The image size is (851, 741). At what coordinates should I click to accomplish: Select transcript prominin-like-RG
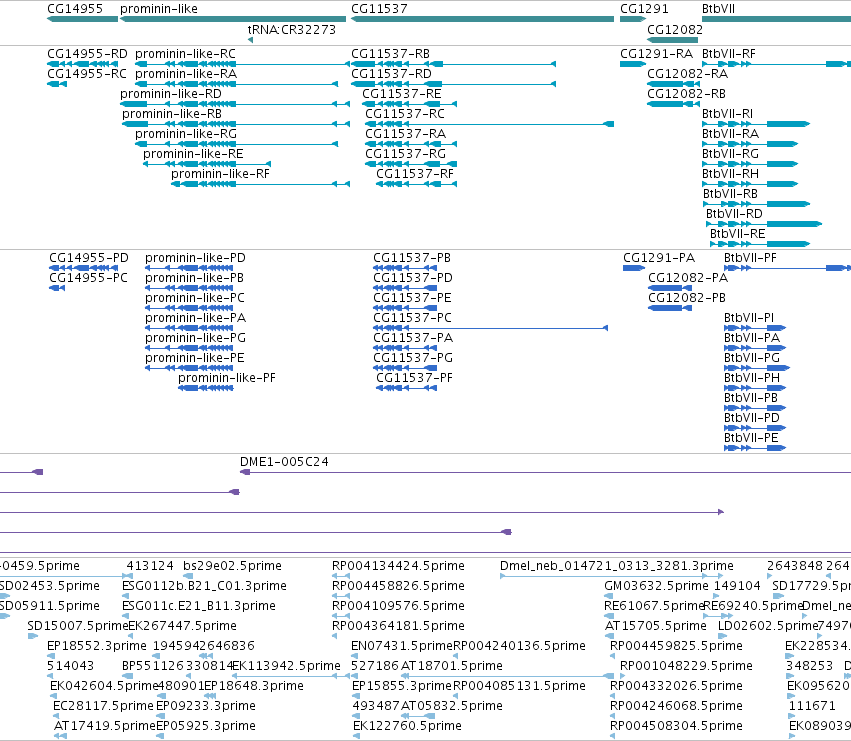186,134
